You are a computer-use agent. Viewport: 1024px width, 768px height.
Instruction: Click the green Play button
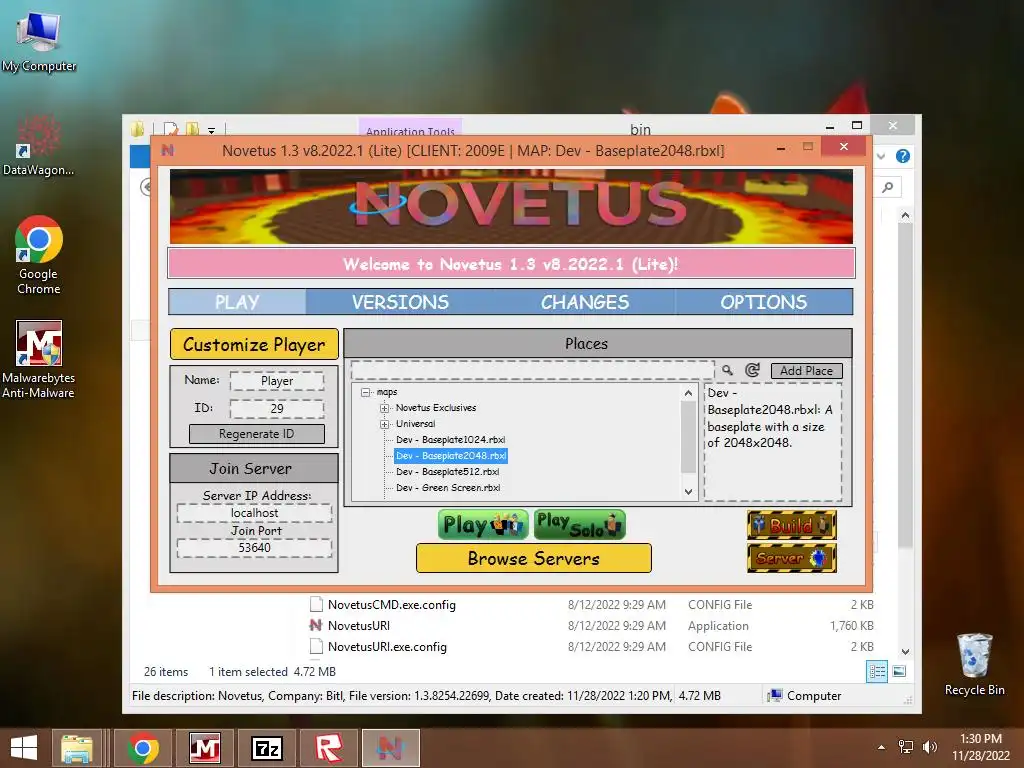point(483,525)
